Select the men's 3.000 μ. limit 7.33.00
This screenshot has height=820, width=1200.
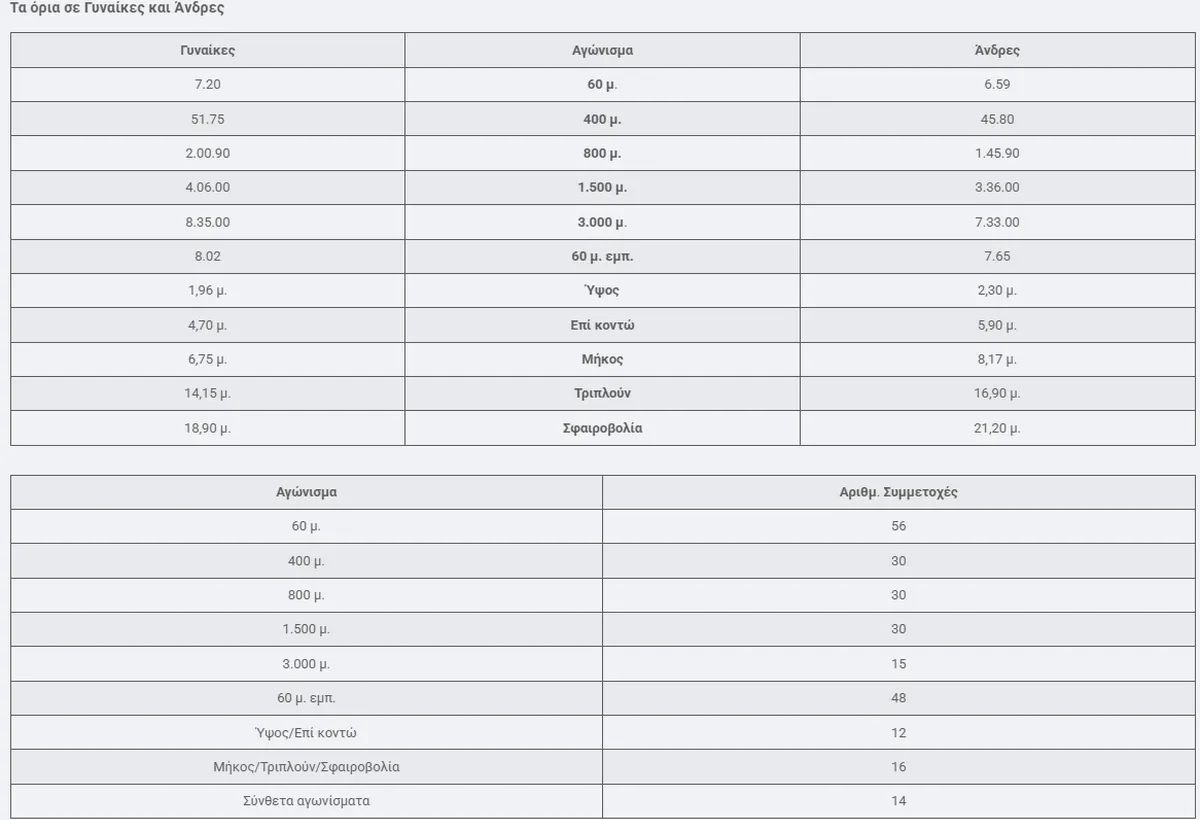[x=997, y=222]
